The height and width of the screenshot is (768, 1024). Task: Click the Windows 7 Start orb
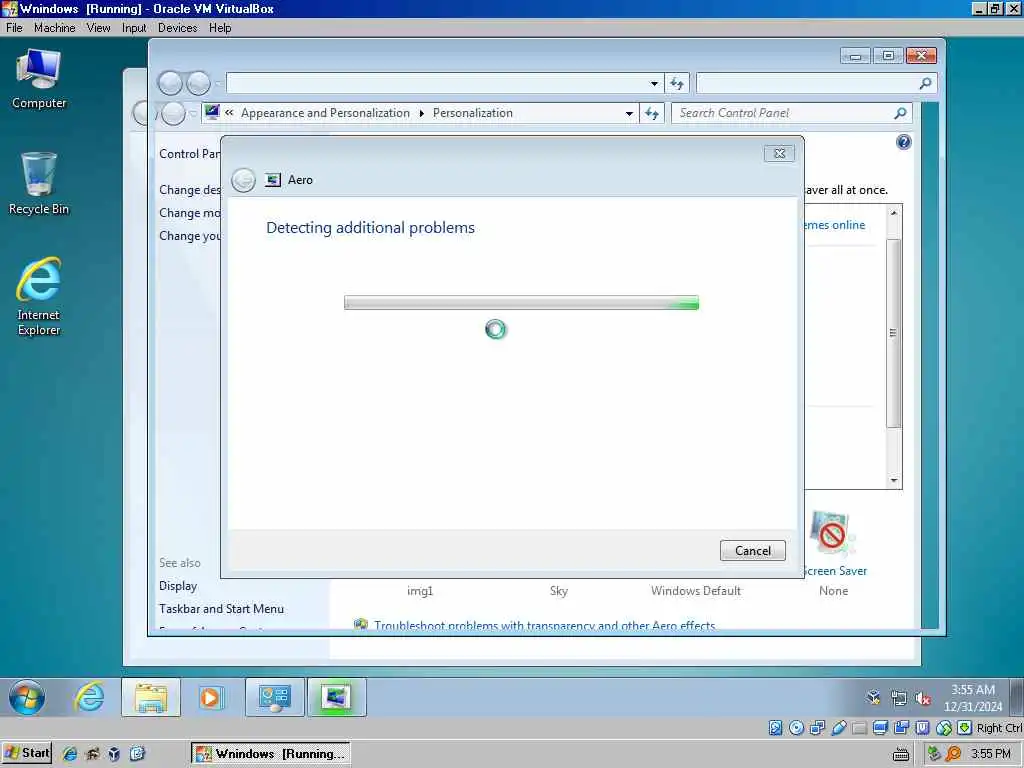pos(27,697)
